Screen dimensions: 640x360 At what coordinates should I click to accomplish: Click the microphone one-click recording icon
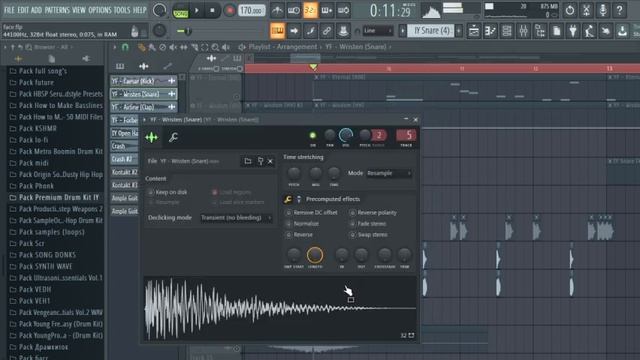click(x=603, y=10)
